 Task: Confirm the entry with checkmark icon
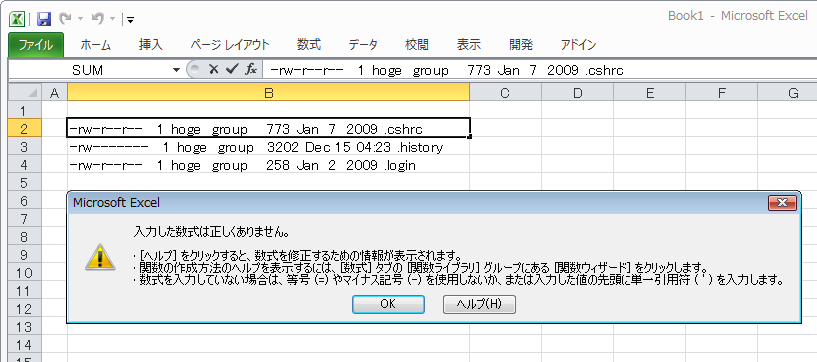pos(232,69)
